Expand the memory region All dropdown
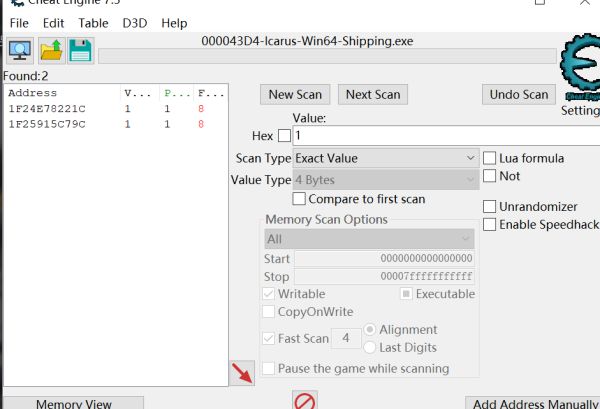This screenshot has width=600, height=409. [368, 239]
